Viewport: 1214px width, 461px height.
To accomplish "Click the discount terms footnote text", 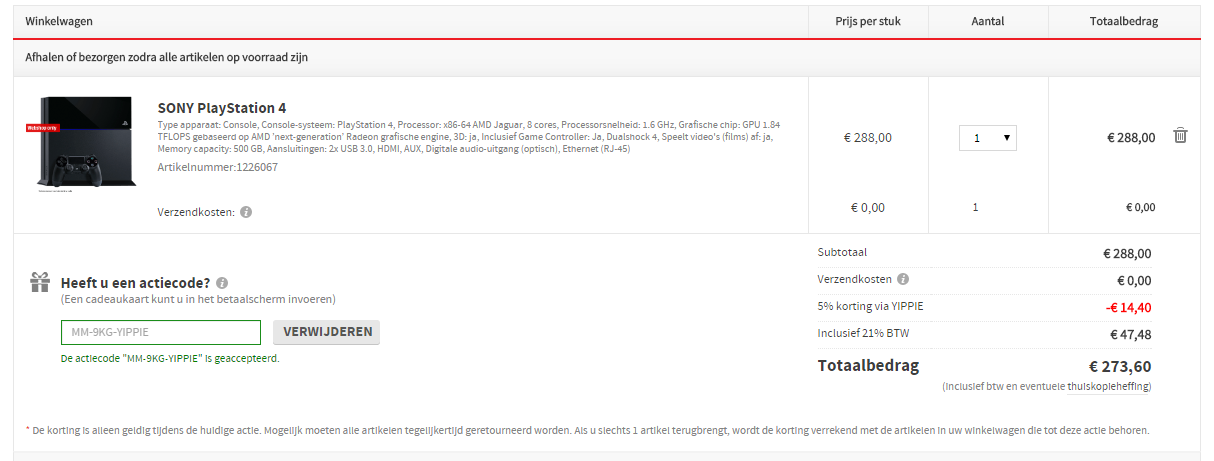I will (587, 430).
